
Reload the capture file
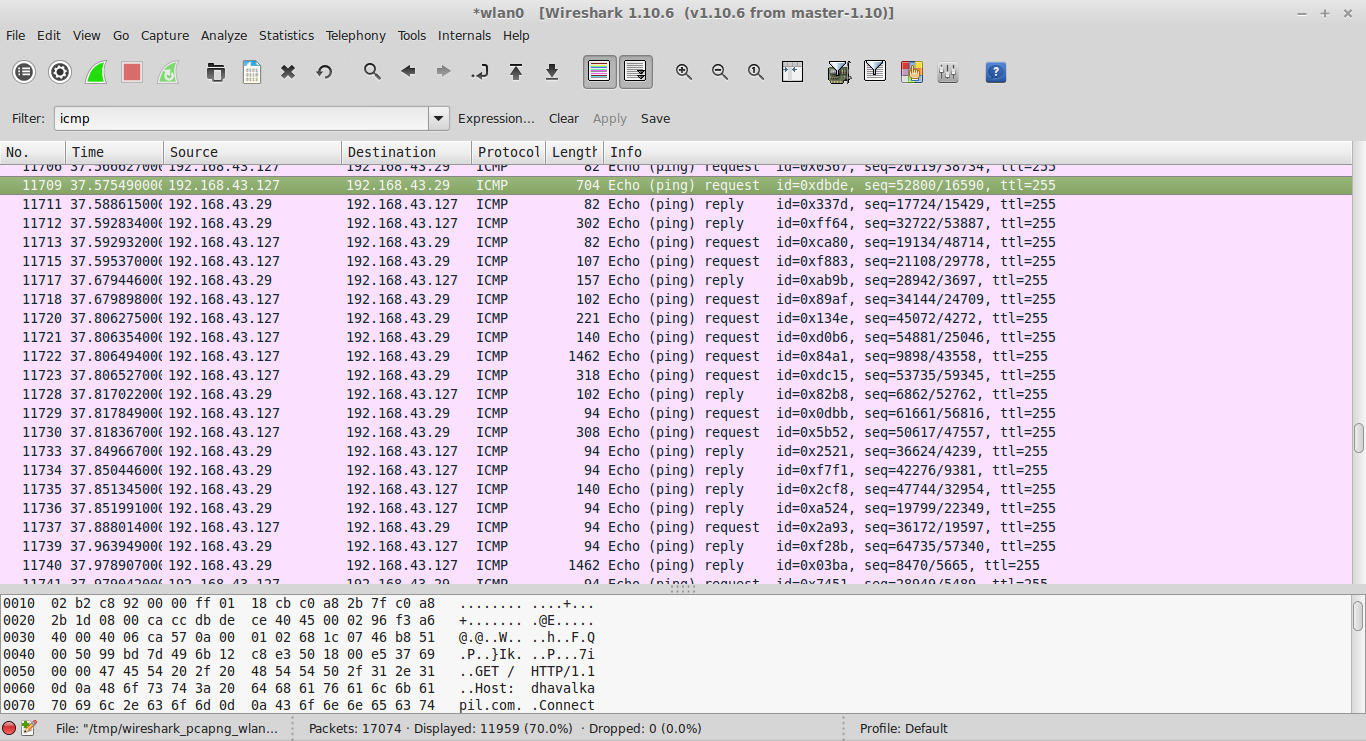[324, 72]
